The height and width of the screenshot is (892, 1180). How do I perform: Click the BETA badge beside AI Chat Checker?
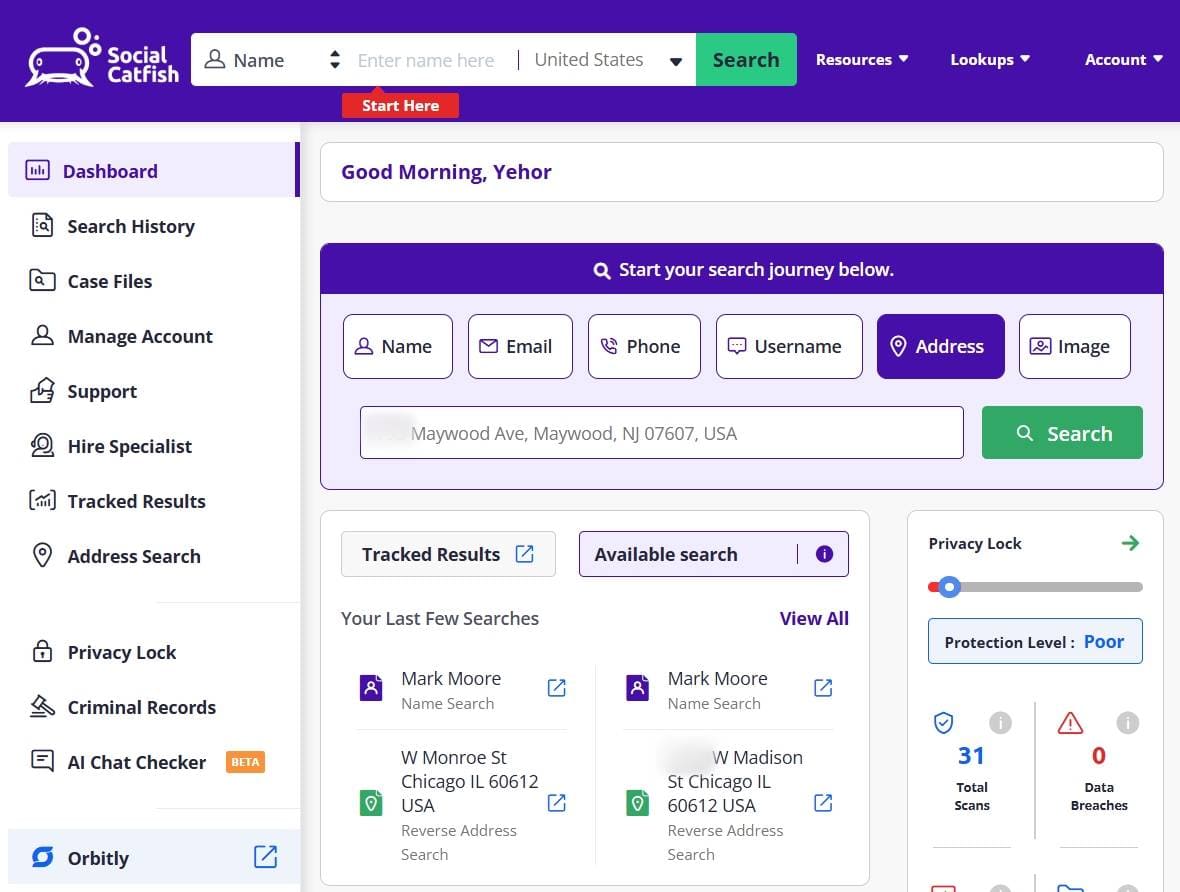coord(245,762)
